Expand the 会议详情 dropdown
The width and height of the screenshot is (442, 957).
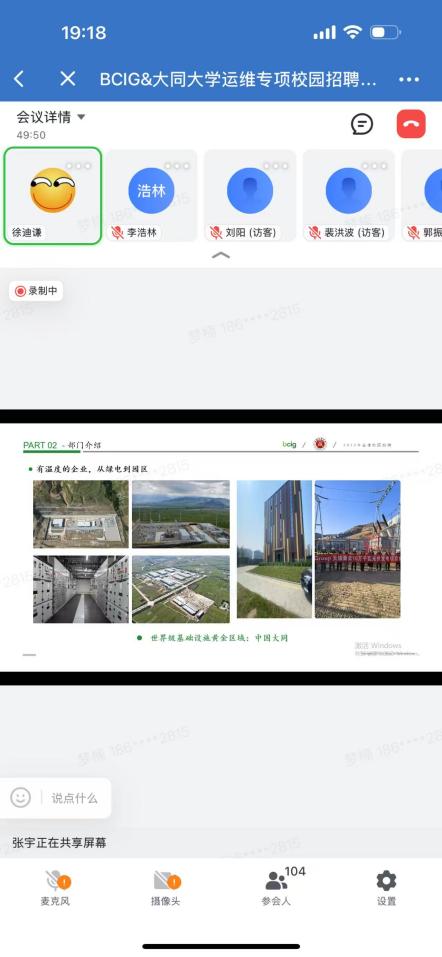coord(51,117)
